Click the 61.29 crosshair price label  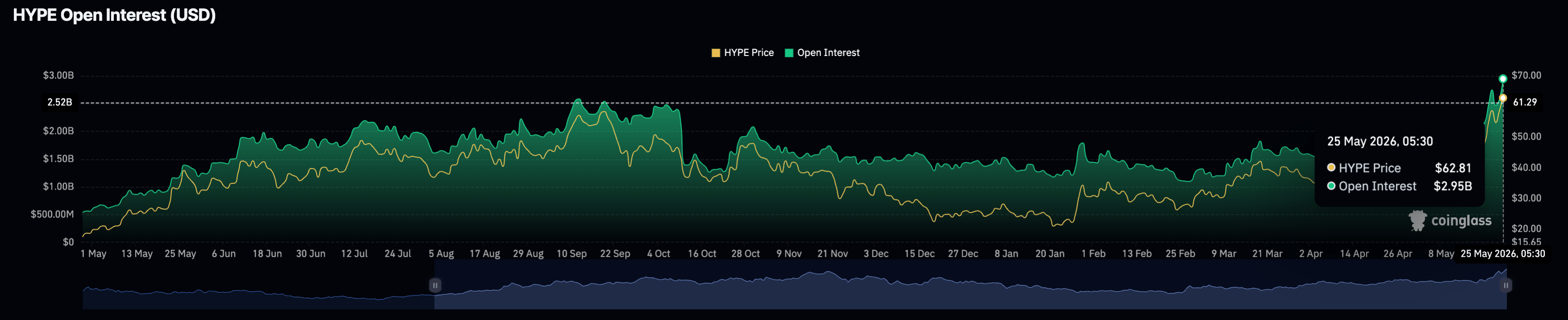[x=1525, y=102]
